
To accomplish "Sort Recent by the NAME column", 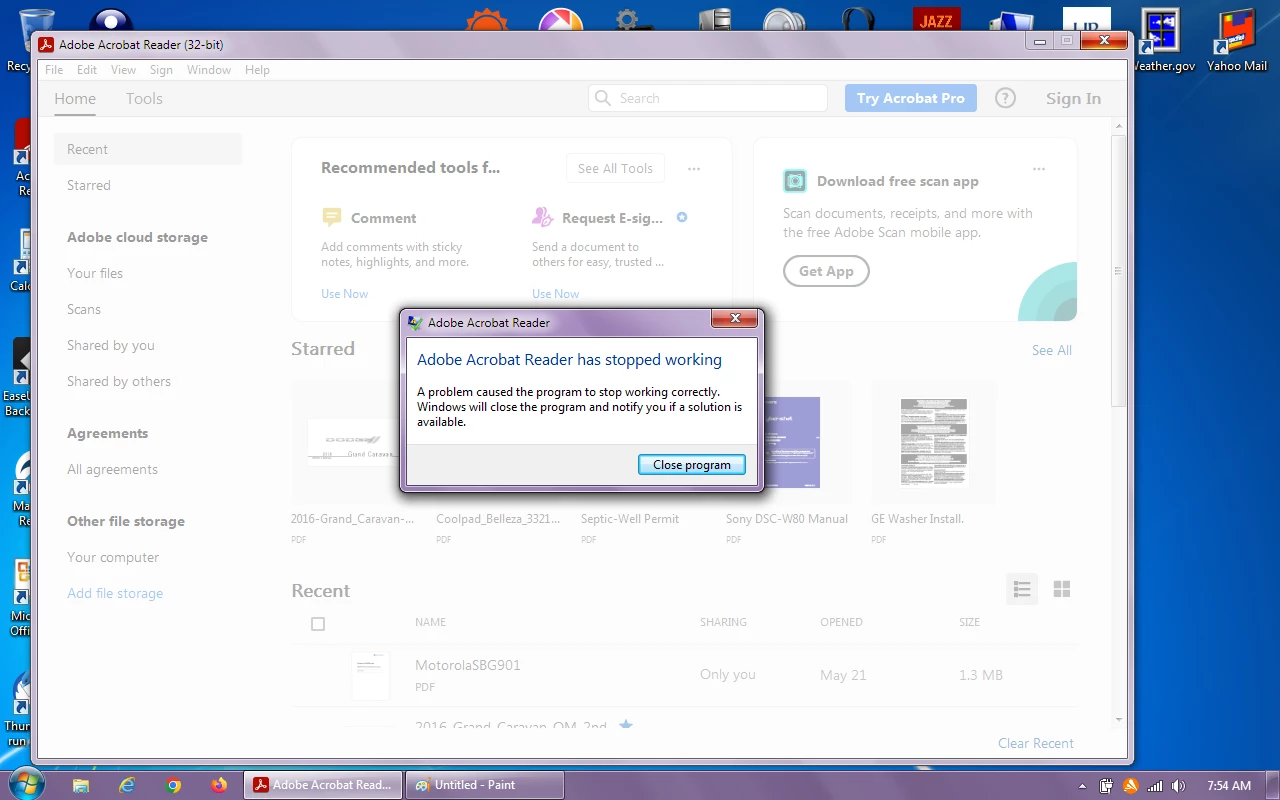I will [x=430, y=622].
